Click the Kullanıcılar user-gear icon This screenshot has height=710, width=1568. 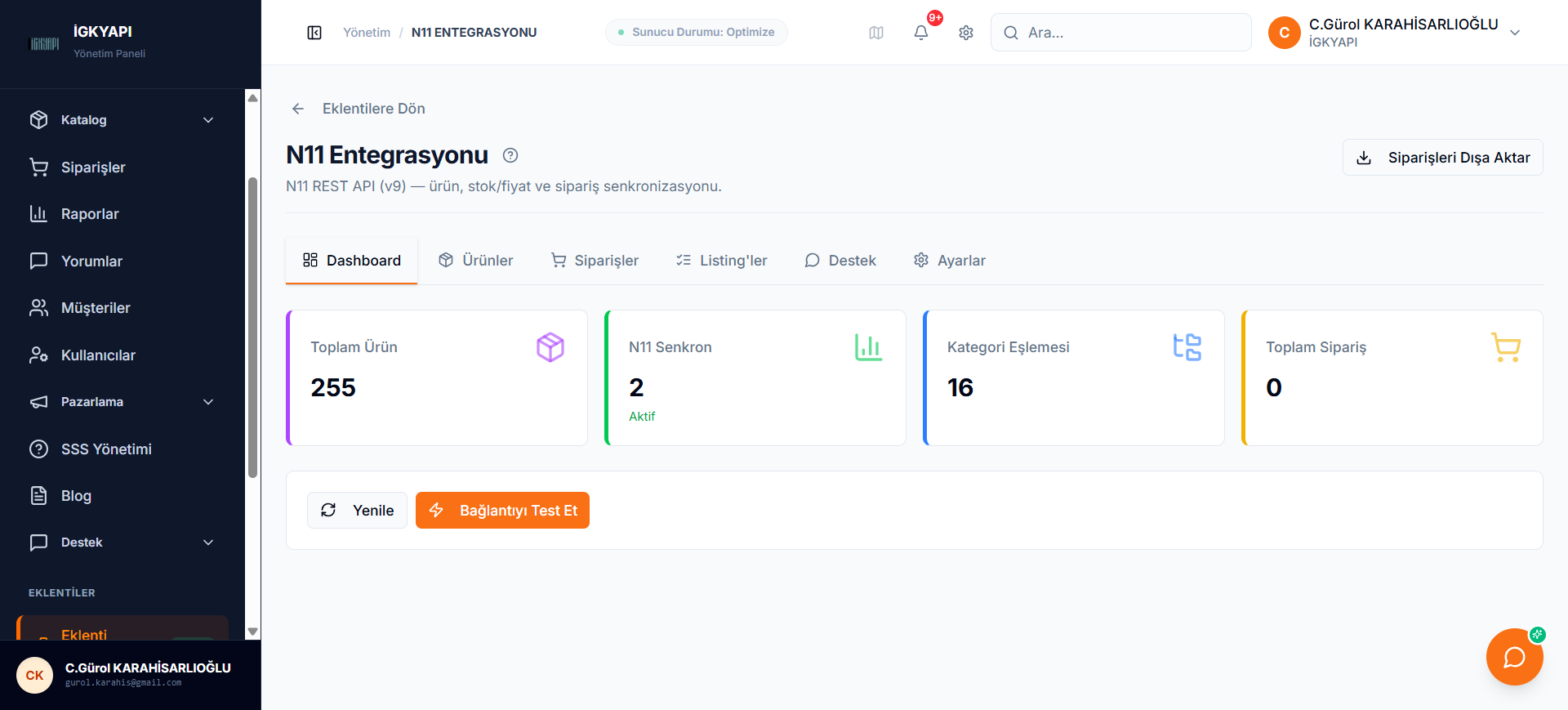point(38,355)
